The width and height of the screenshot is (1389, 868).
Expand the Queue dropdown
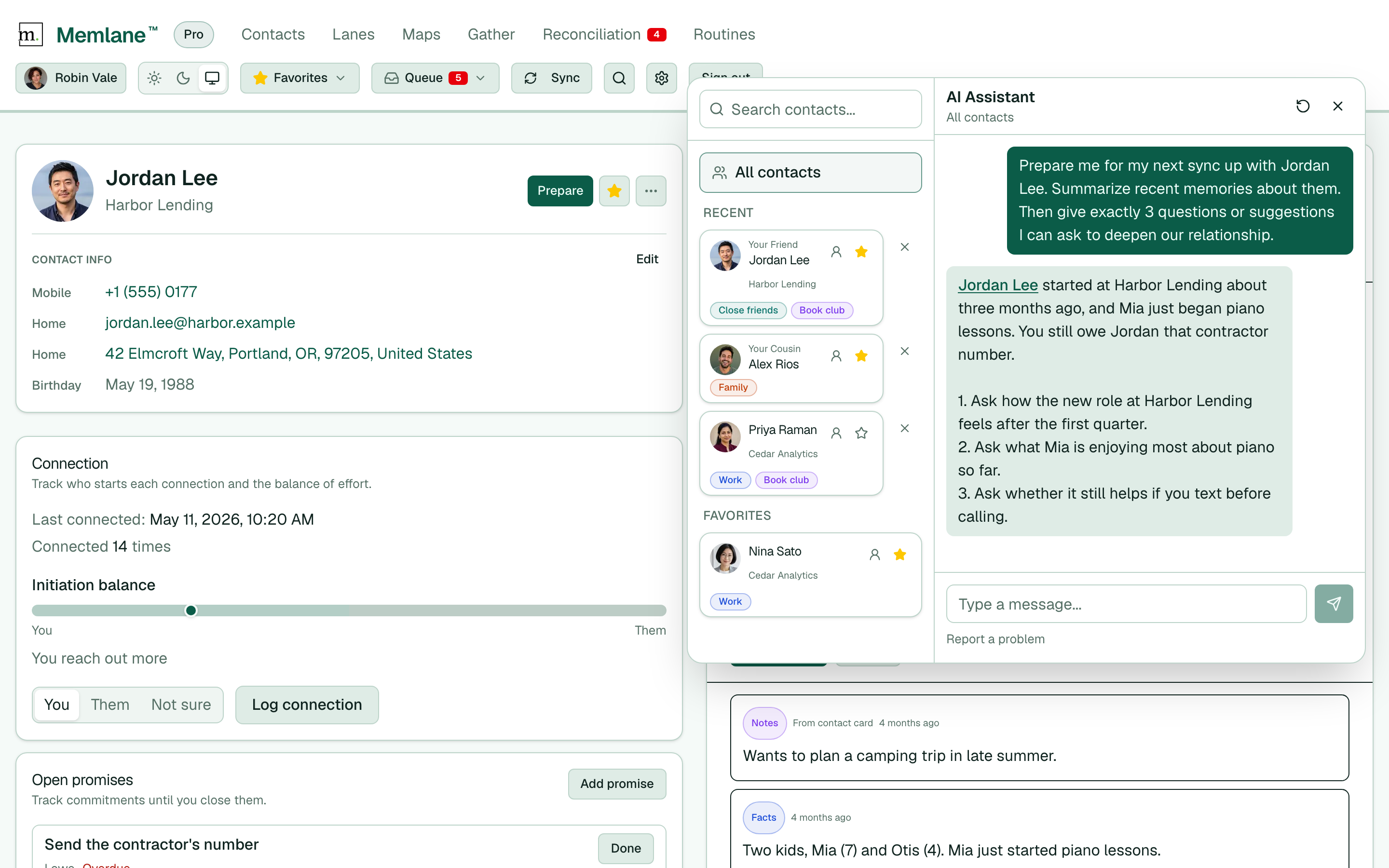[435, 78]
